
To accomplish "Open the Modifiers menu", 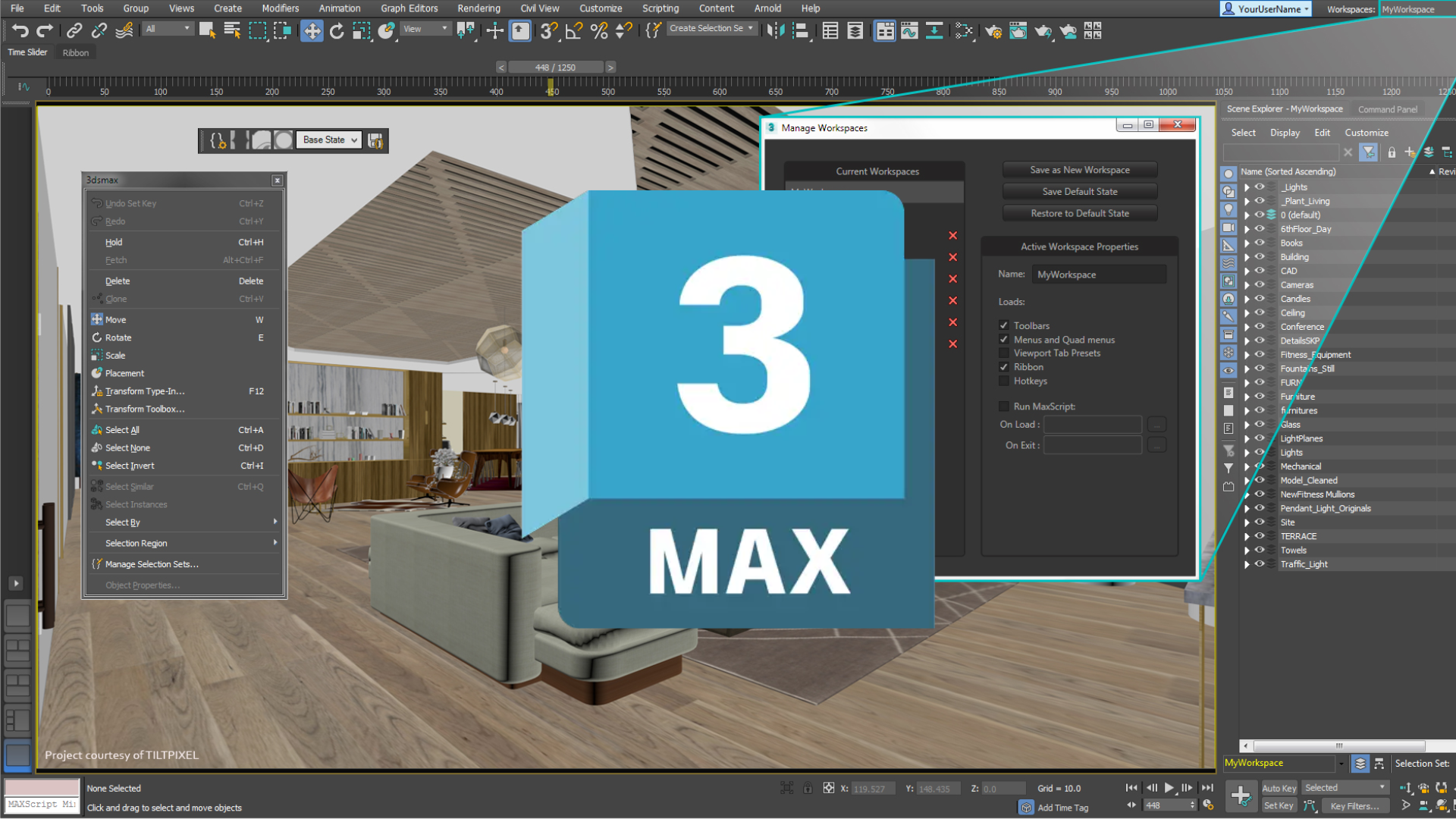I will pos(281,8).
